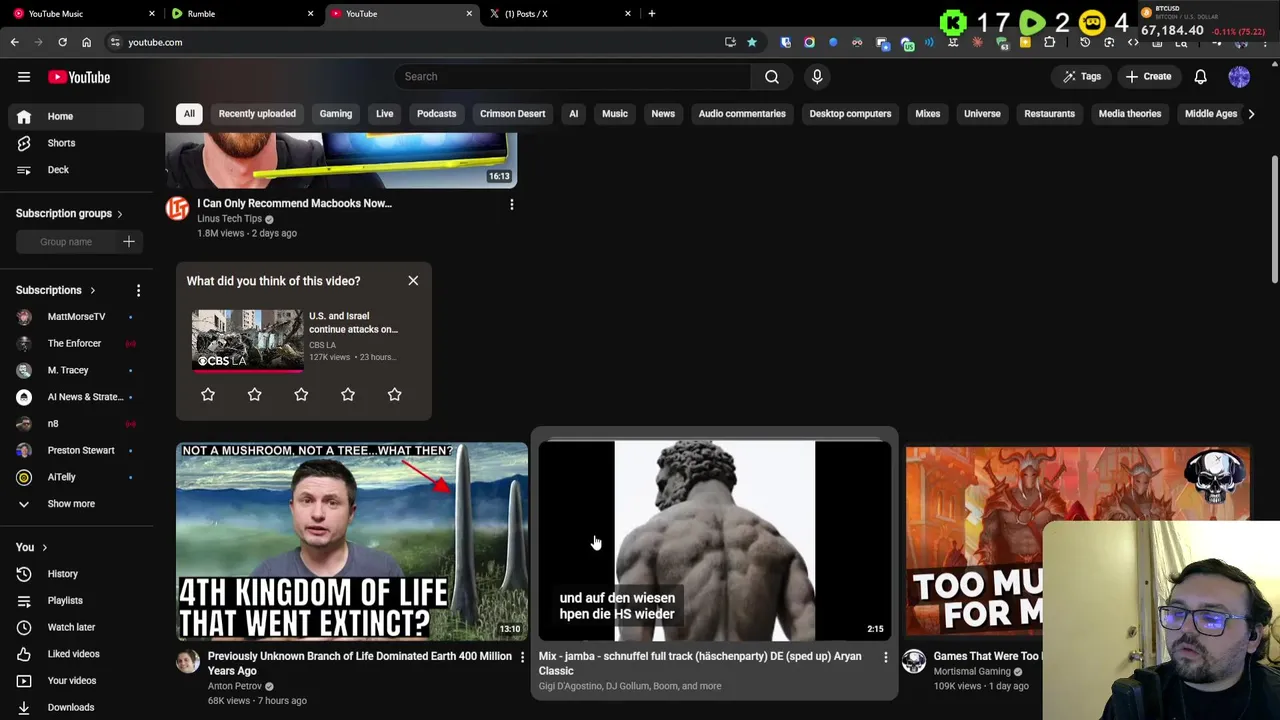Viewport: 1280px width, 720px height.
Task: Open the notifications bell
Action: coord(1200,77)
